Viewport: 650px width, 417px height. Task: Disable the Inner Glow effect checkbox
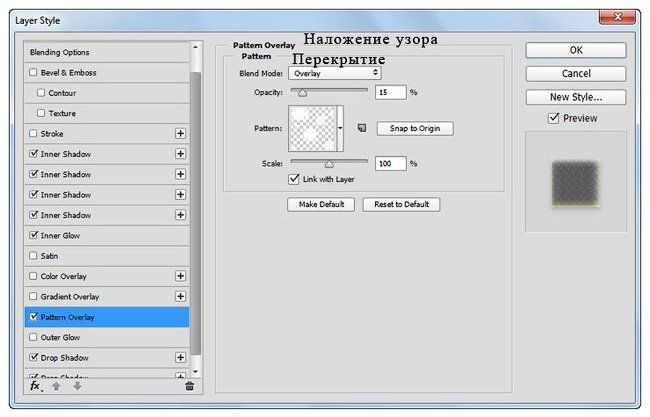pyautogui.click(x=34, y=236)
